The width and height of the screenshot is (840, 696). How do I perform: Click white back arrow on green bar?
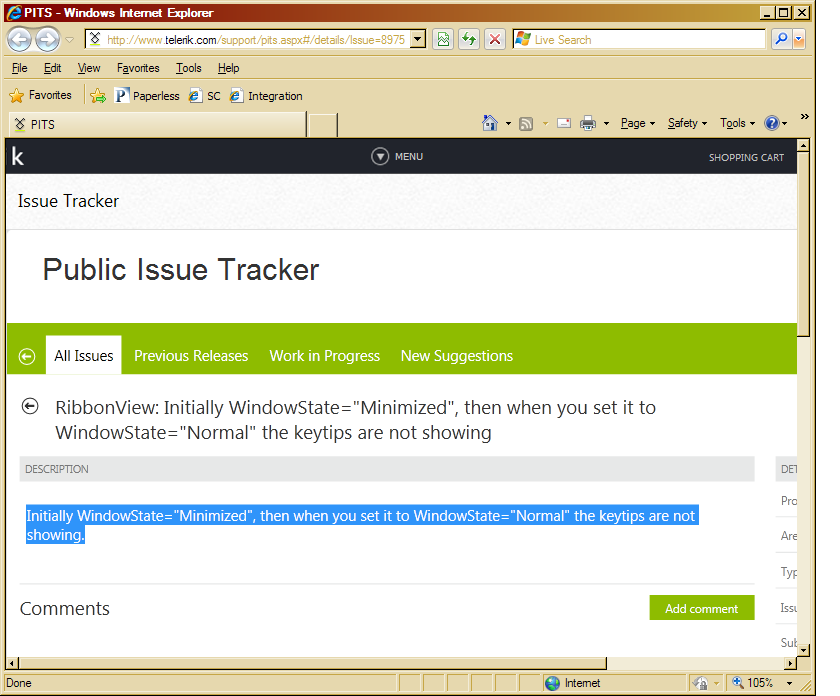click(x=27, y=356)
